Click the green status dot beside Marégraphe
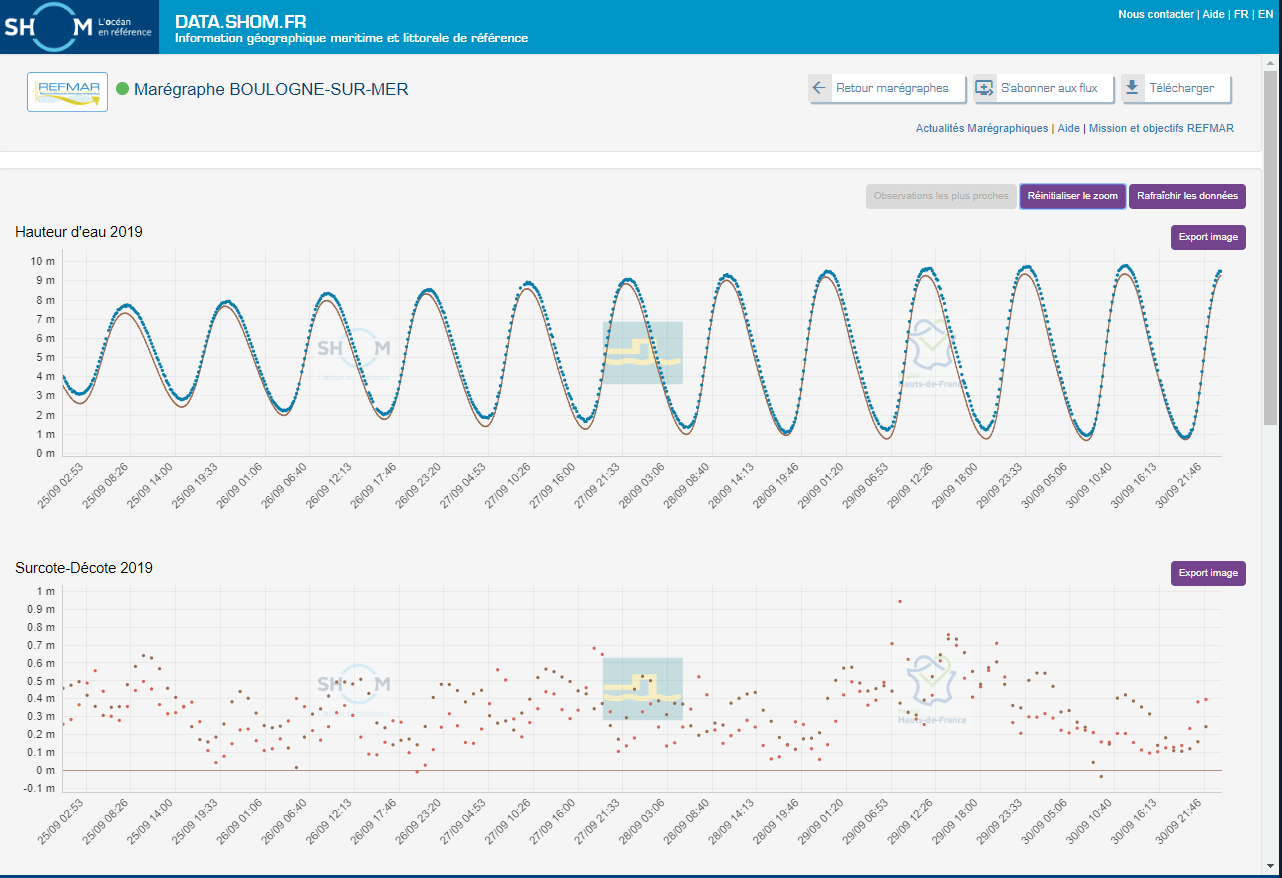The image size is (1282, 878). [123, 89]
